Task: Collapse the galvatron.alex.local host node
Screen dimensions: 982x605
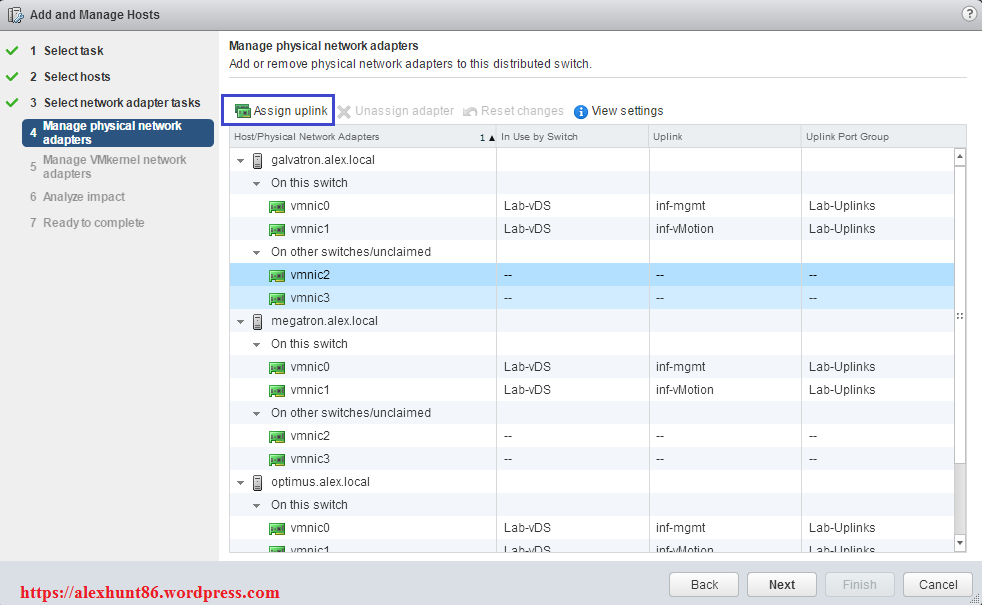Action: point(240,160)
